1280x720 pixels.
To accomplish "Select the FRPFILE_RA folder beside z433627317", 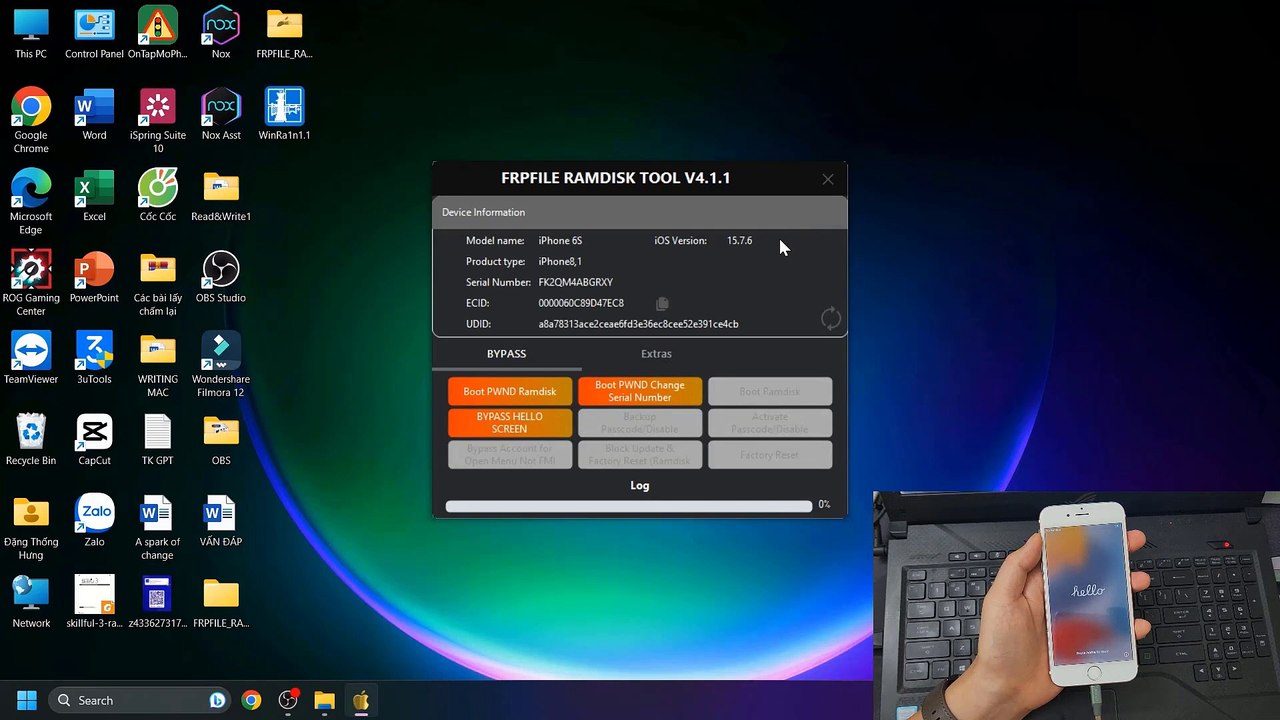I will [221, 602].
